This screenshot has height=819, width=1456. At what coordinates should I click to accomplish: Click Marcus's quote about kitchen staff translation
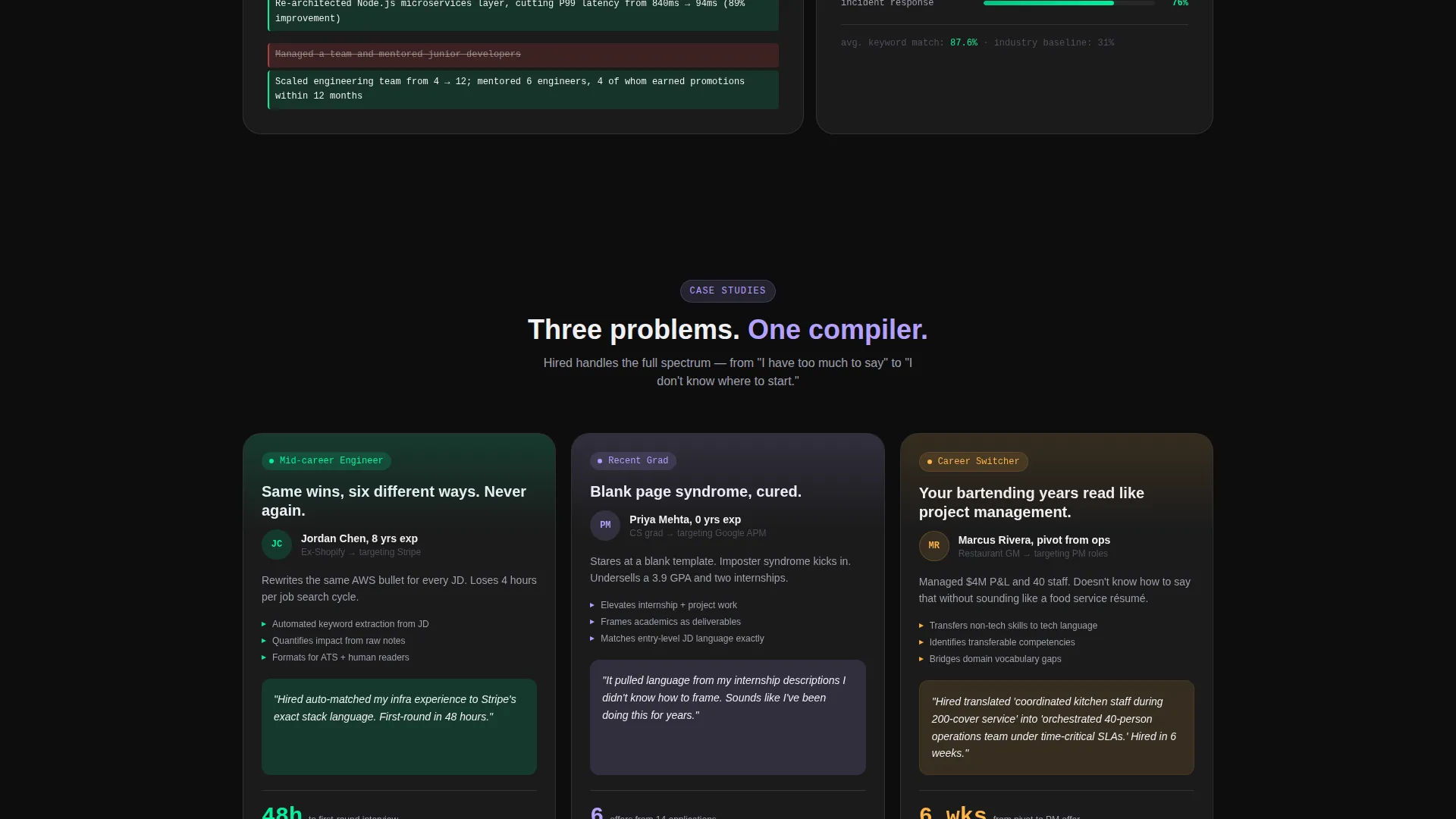point(1056,727)
